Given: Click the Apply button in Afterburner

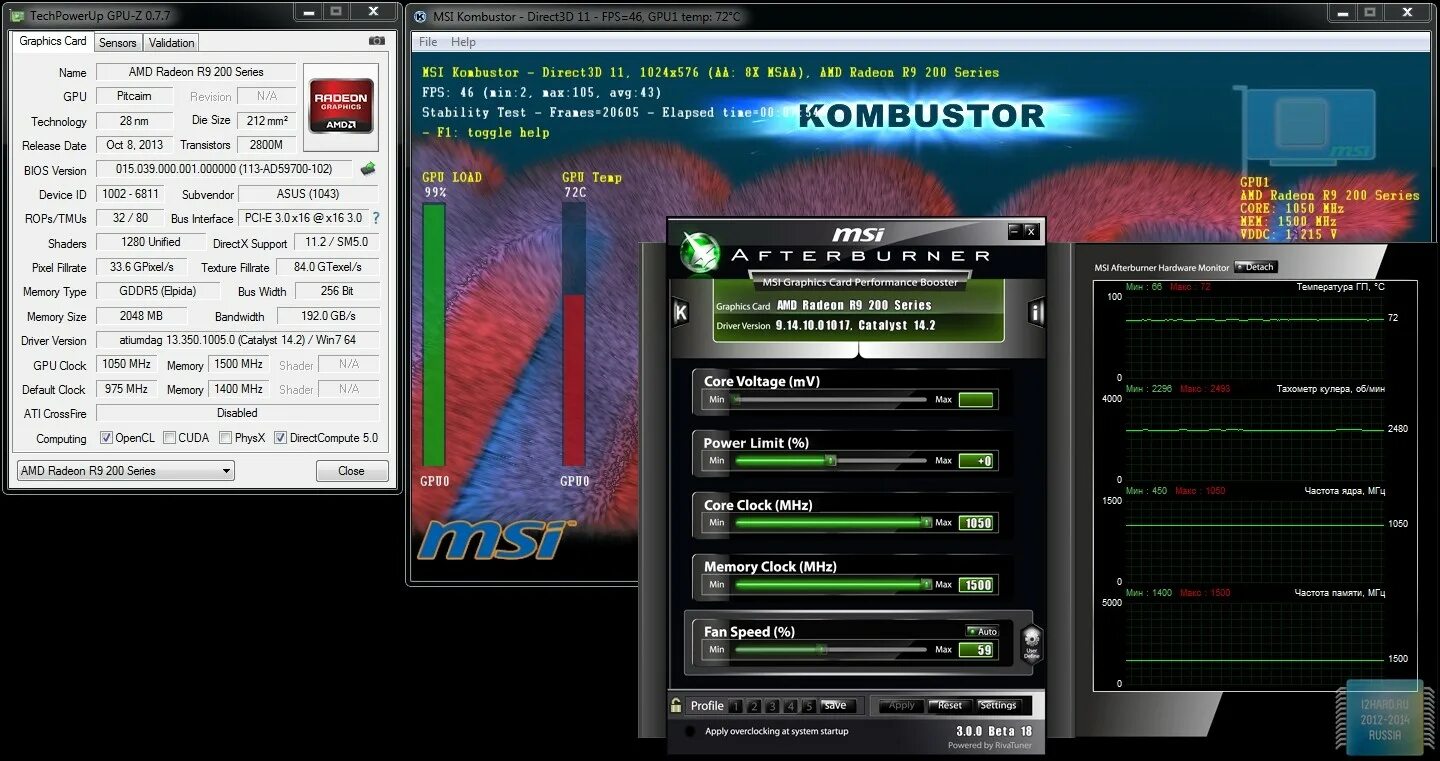Looking at the screenshot, I should click(x=902, y=705).
